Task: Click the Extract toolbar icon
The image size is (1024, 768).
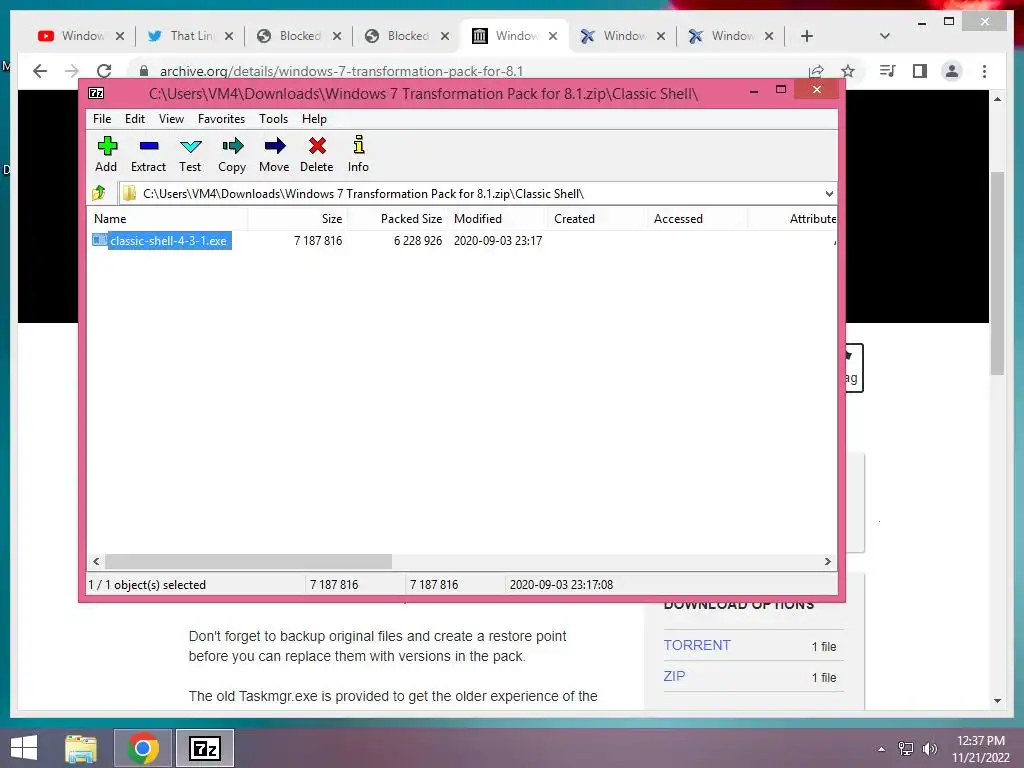Action: tap(149, 154)
